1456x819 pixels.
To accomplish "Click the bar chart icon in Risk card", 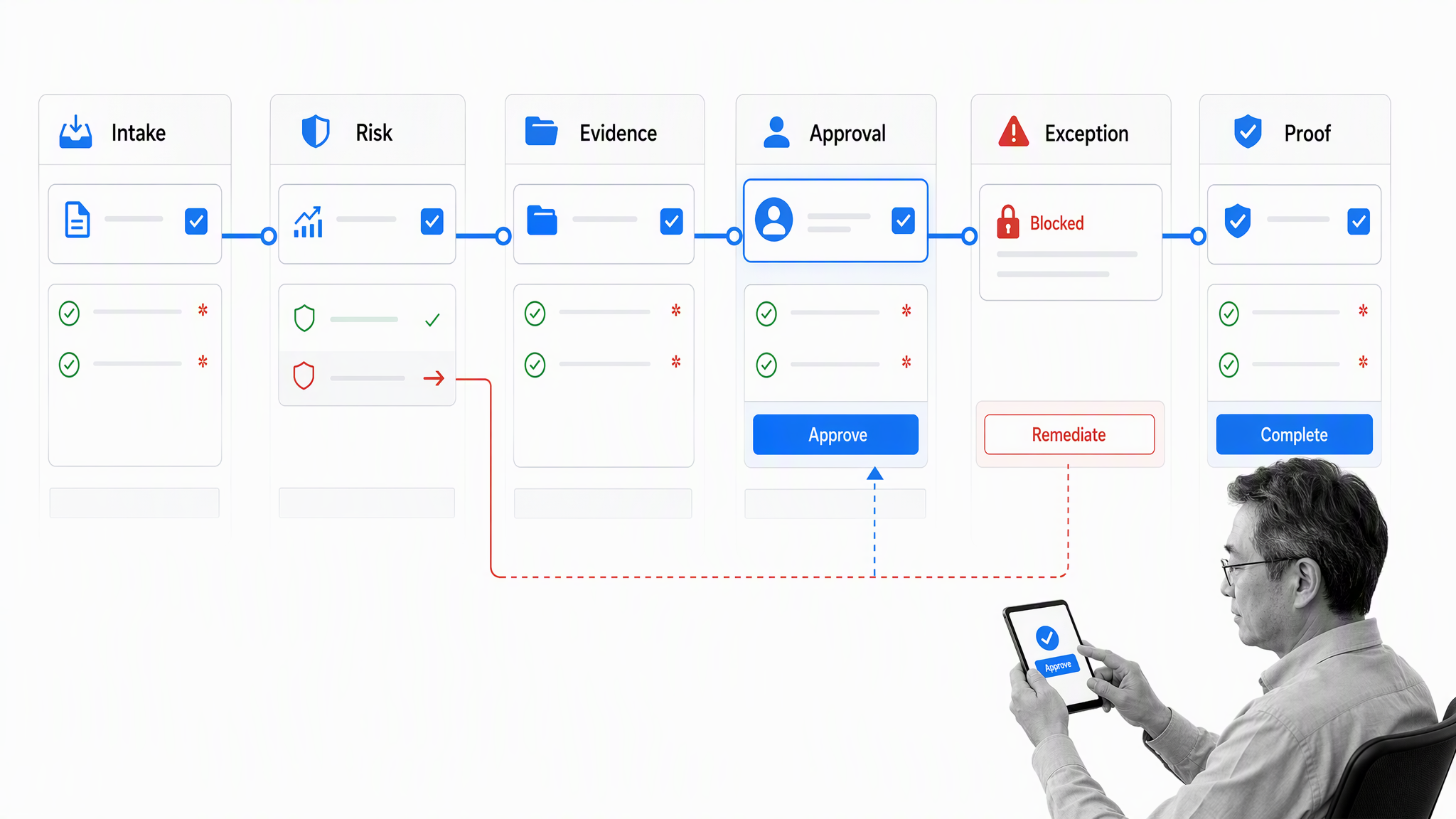I will 309,222.
